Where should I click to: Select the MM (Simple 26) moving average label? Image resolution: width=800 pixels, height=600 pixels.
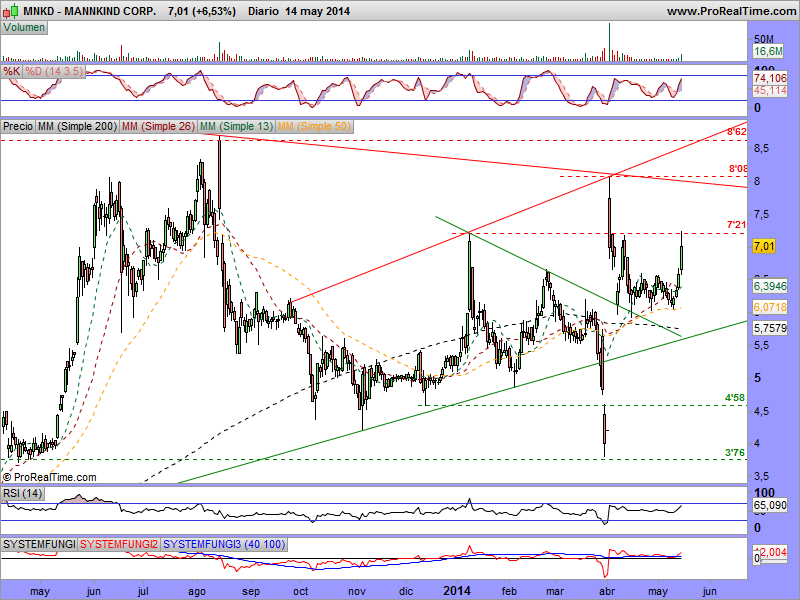point(158,126)
